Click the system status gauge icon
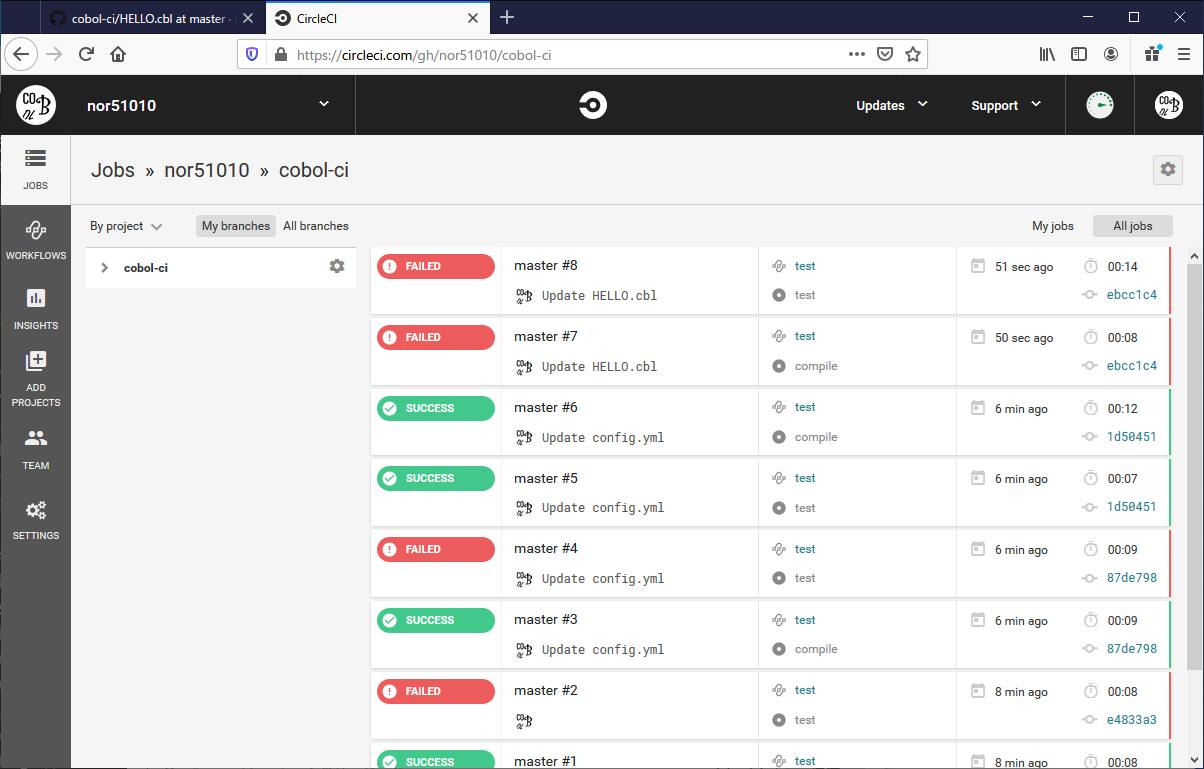Image resolution: width=1204 pixels, height=769 pixels. (x=1100, y=105)
